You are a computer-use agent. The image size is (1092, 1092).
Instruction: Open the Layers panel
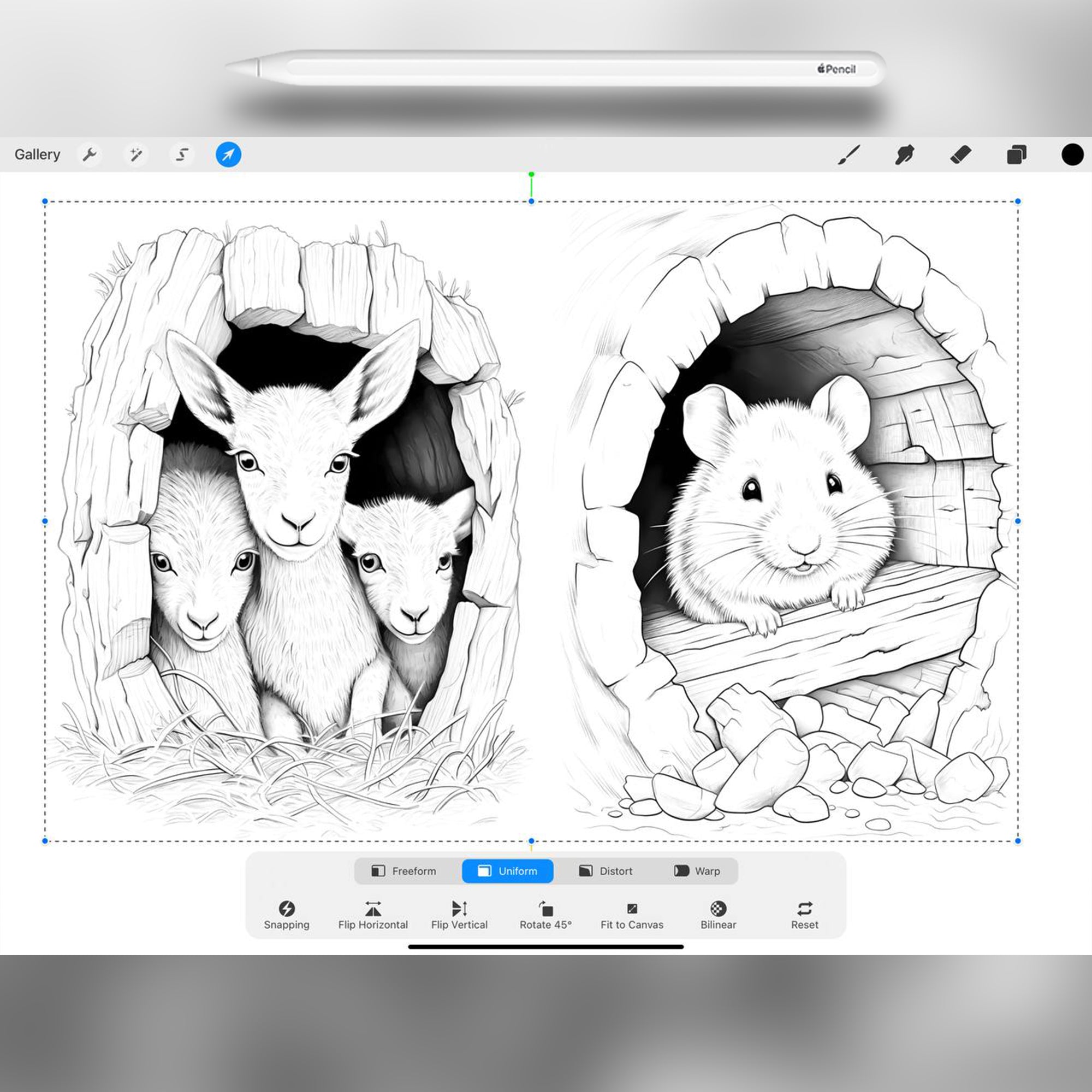coord(1016,155)
